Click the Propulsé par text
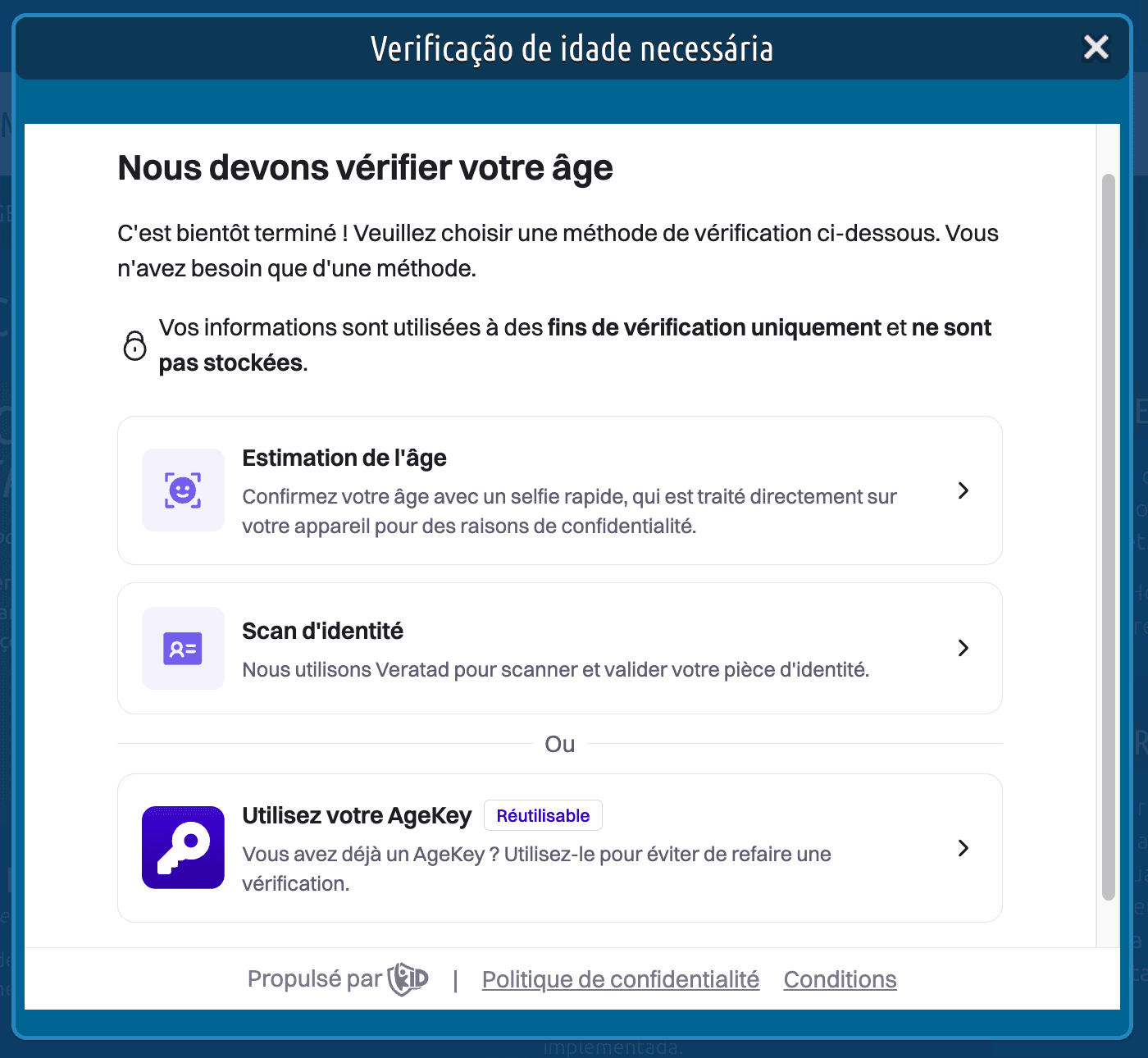 coord(315,978)
